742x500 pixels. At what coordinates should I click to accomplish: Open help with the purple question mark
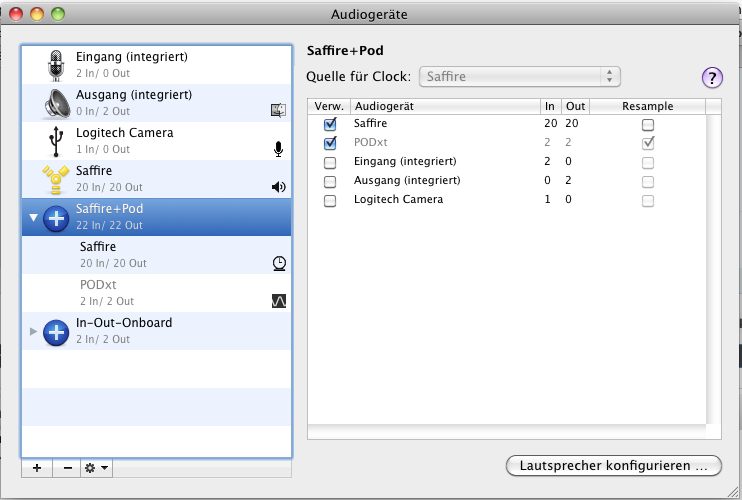(x=712, y=78)
